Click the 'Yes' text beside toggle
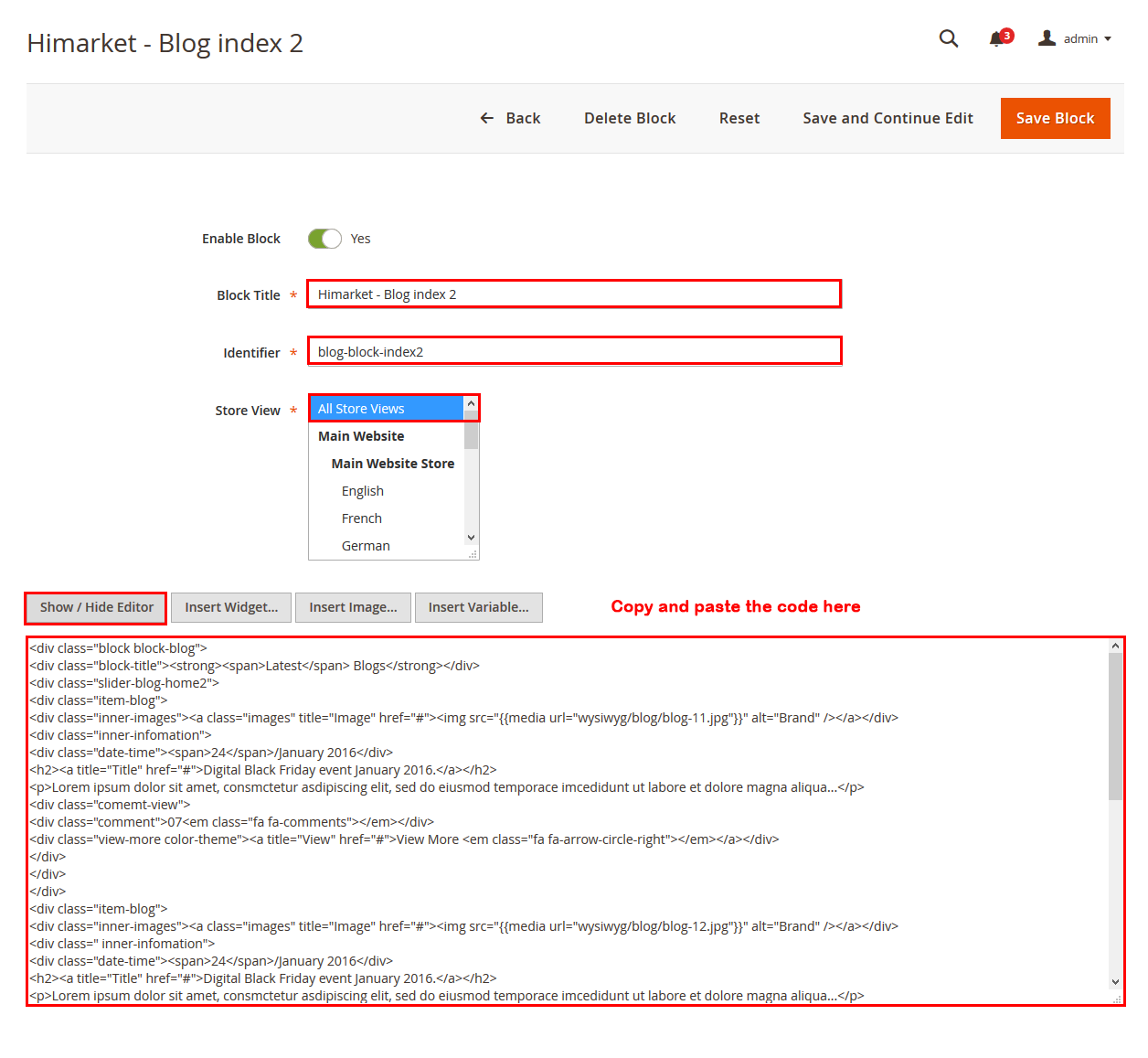This screenshot has height=1058, width=1148. 360,239
